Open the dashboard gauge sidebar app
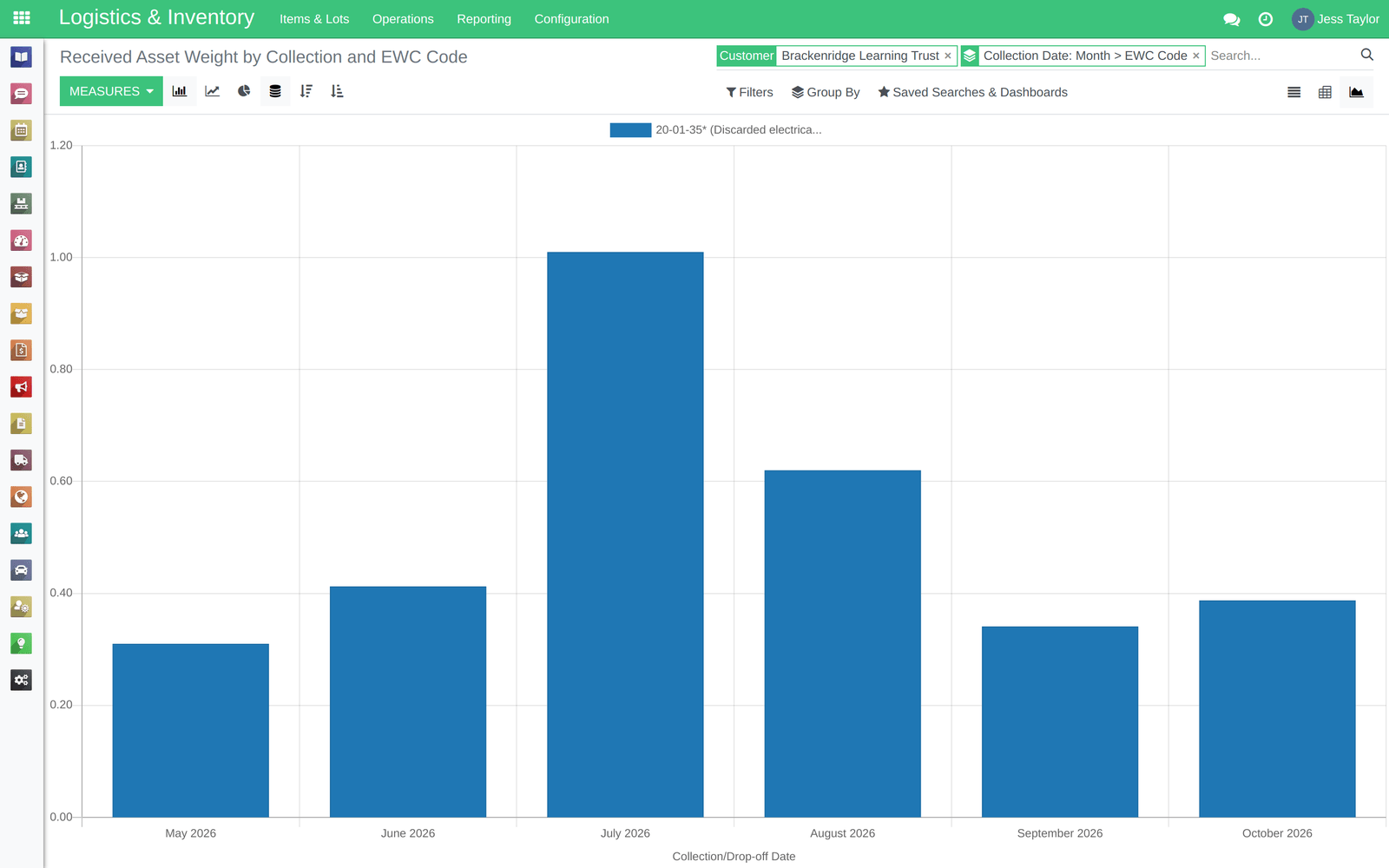This screenshot has width=1389, height=868. 22,240
